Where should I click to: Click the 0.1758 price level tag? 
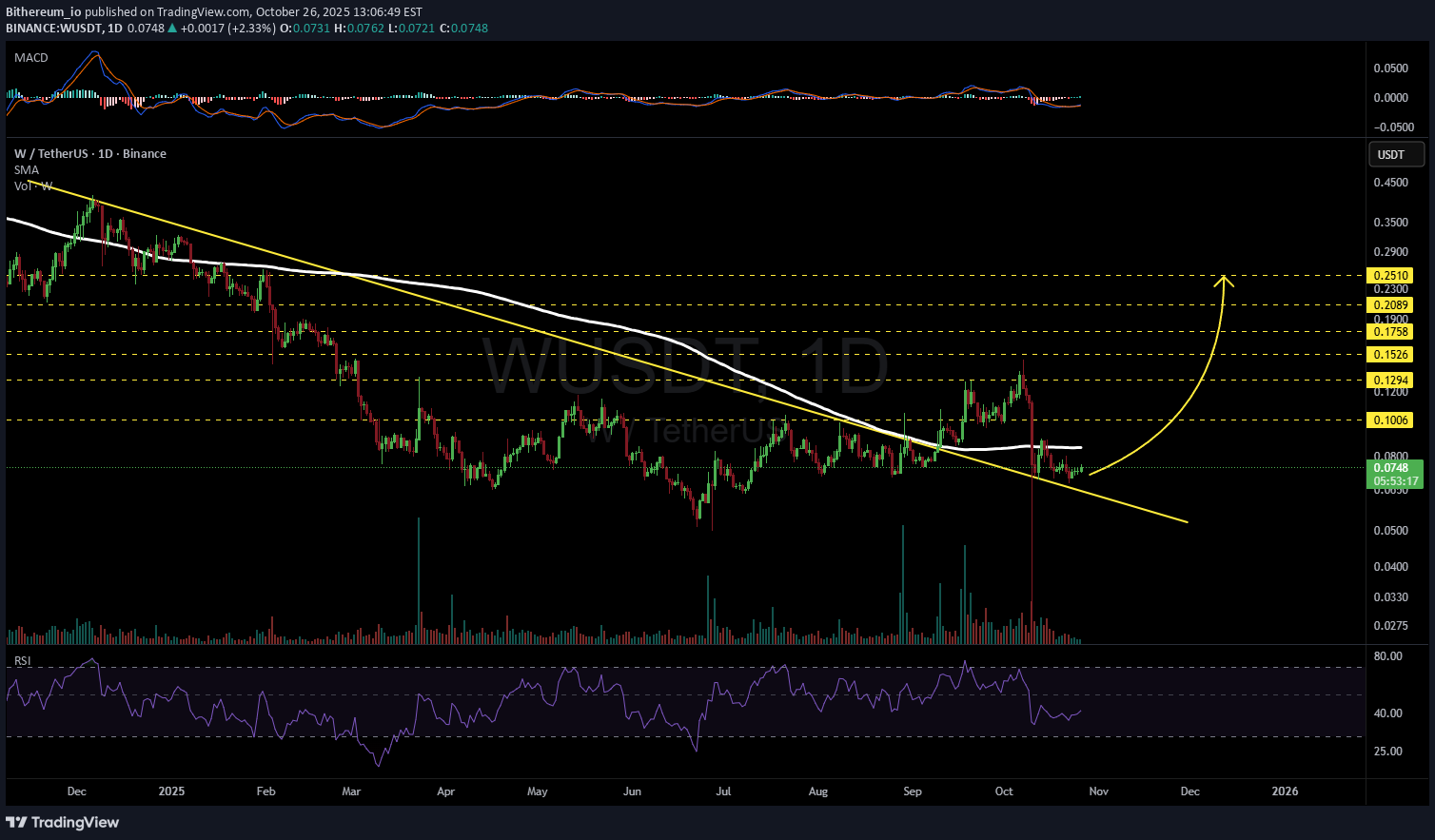click(x=1389, y=332)
